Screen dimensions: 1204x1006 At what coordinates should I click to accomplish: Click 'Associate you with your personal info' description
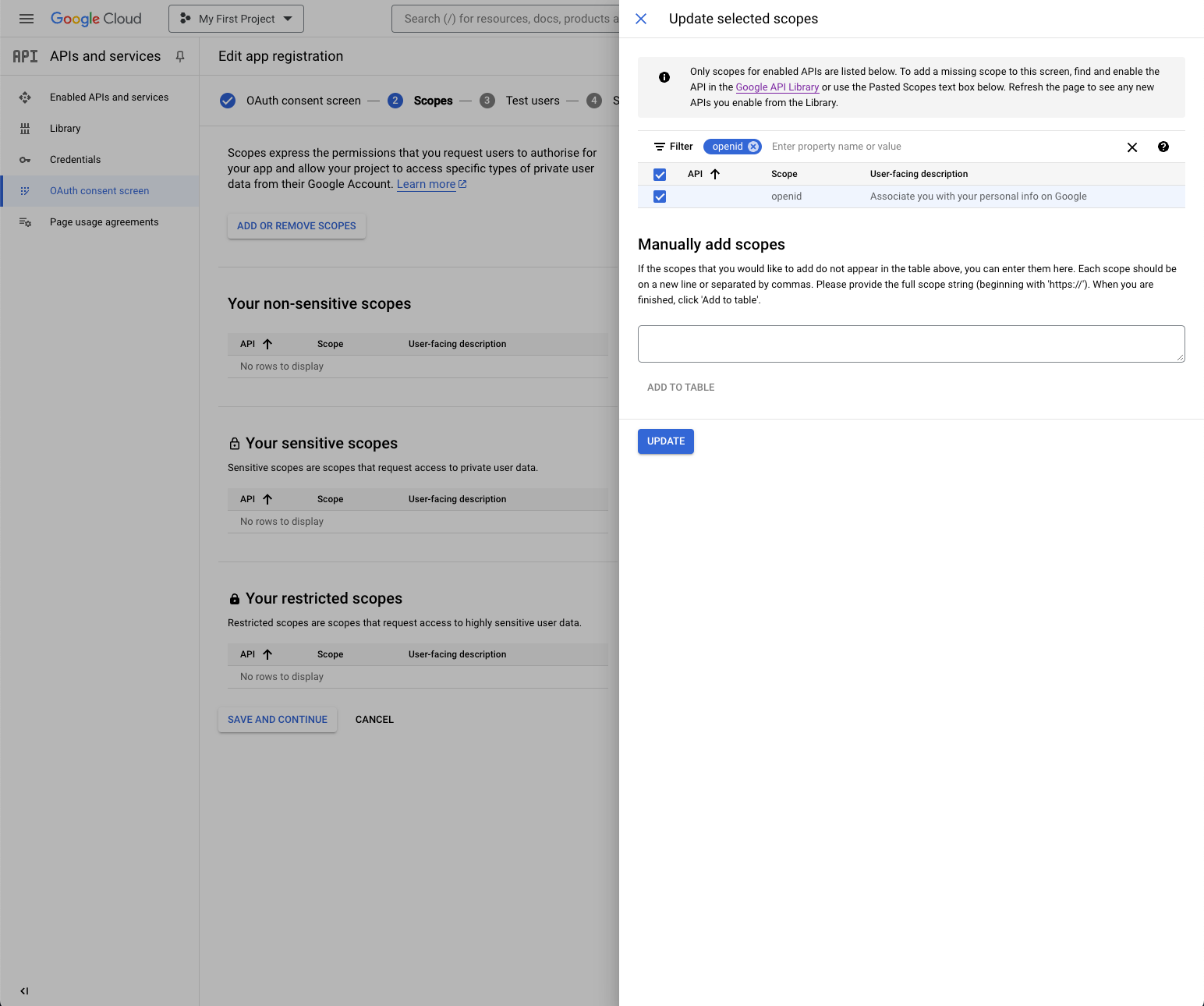point(978,197)
